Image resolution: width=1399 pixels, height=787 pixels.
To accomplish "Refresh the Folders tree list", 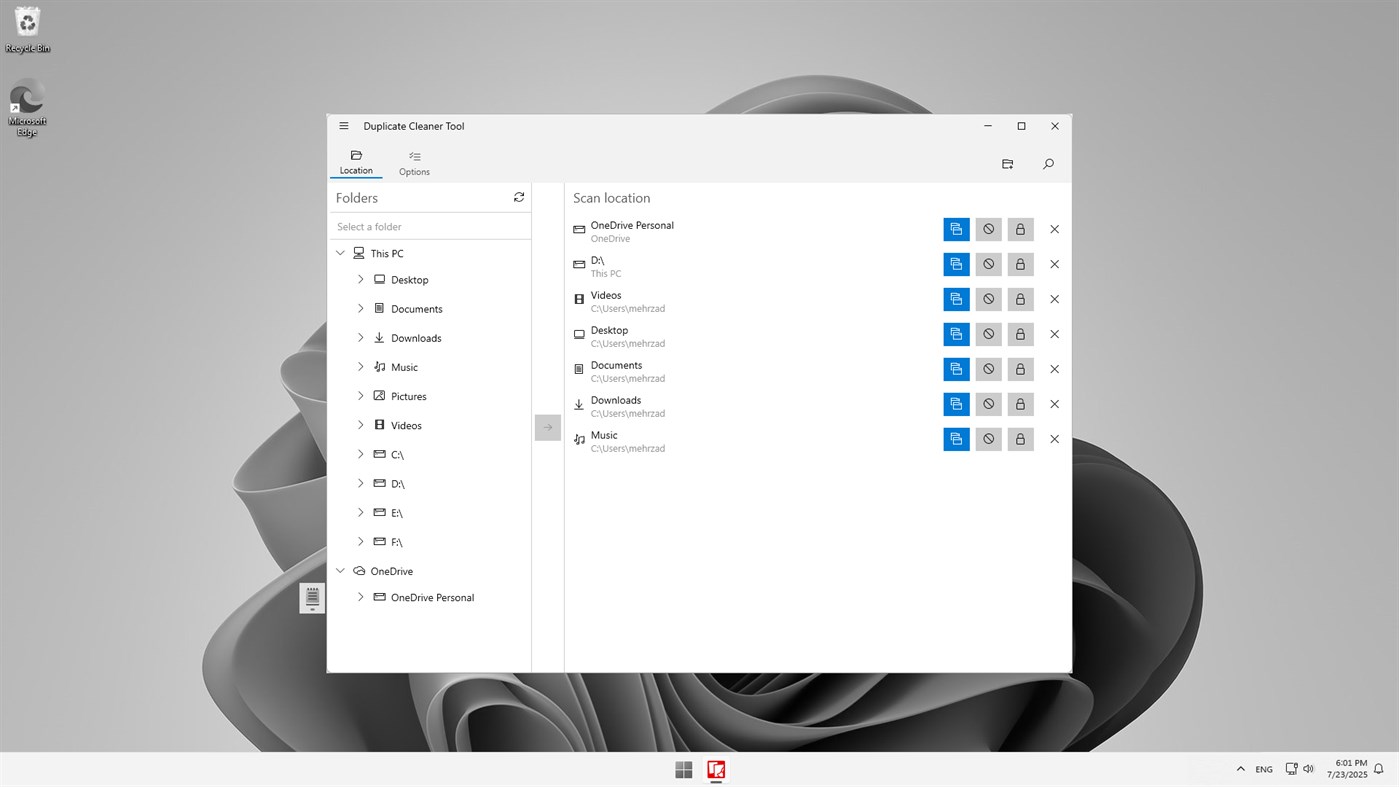I will (x=518, y=197).
